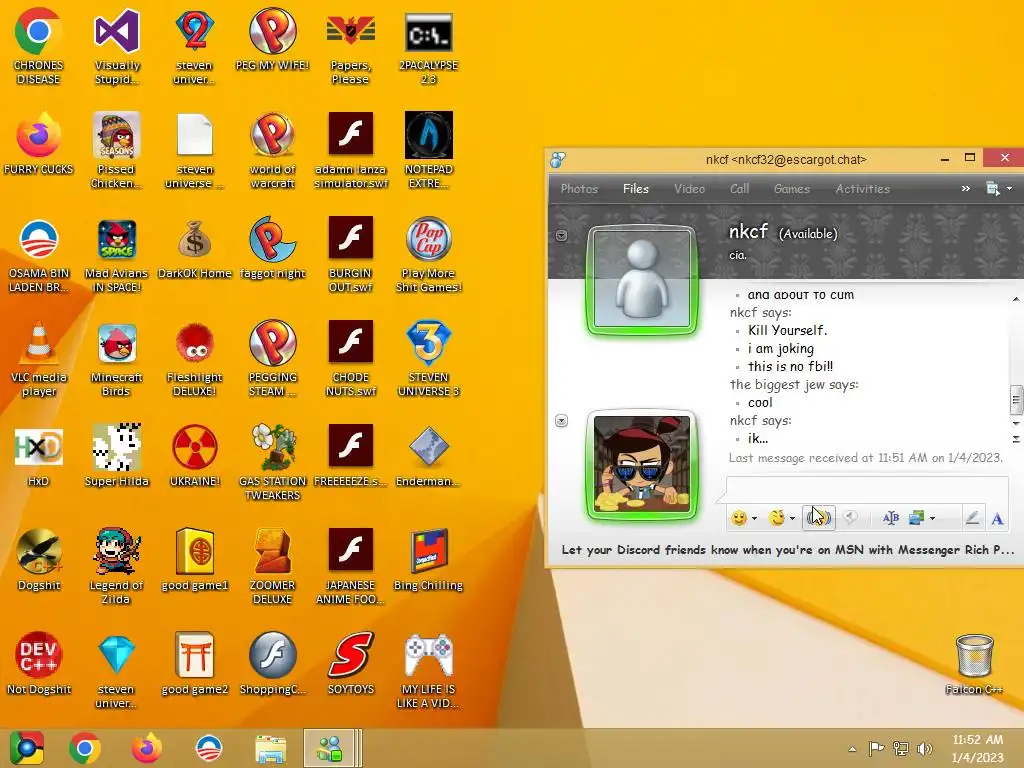Collapse nkcf's display picture with arrow
The width and height of the screenshot is (1024, 768).
[x=561, y=235]
